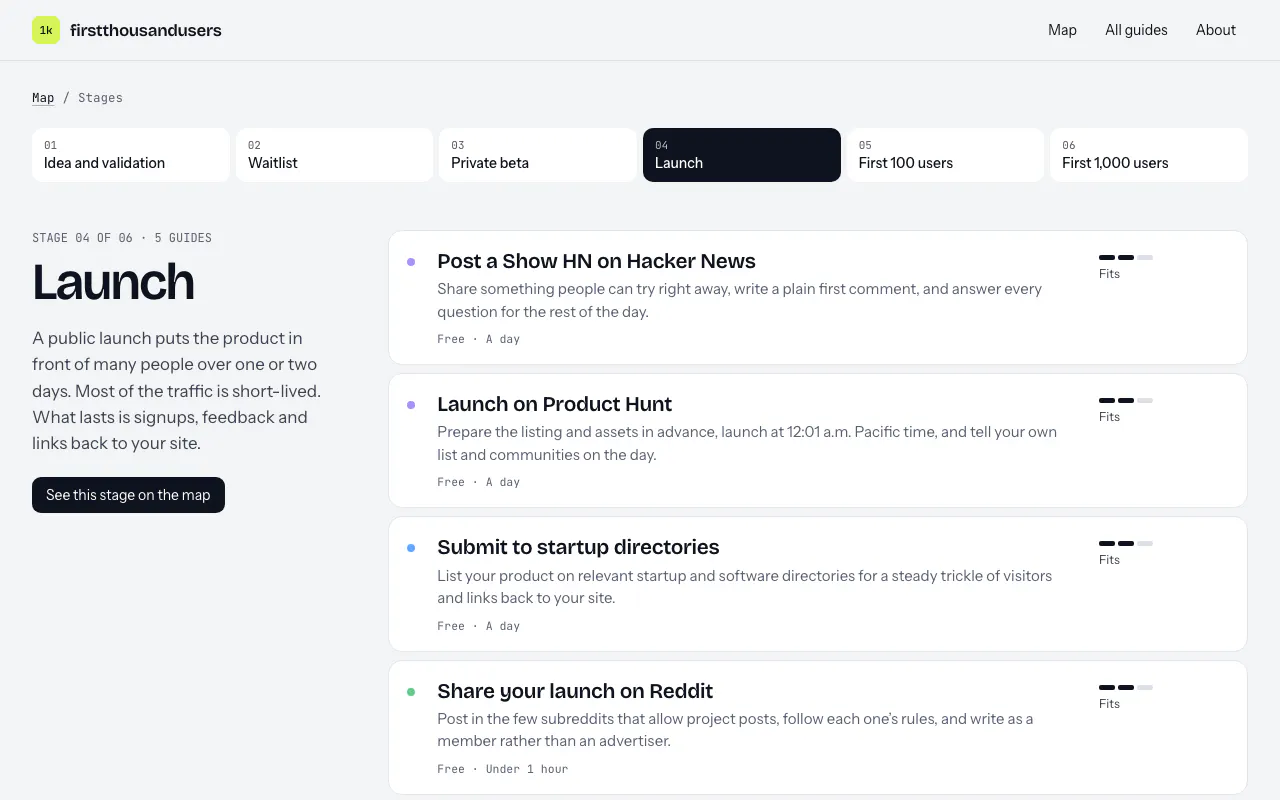
Task: Click the Map breadcrumb link
Action: pos(43,98)
